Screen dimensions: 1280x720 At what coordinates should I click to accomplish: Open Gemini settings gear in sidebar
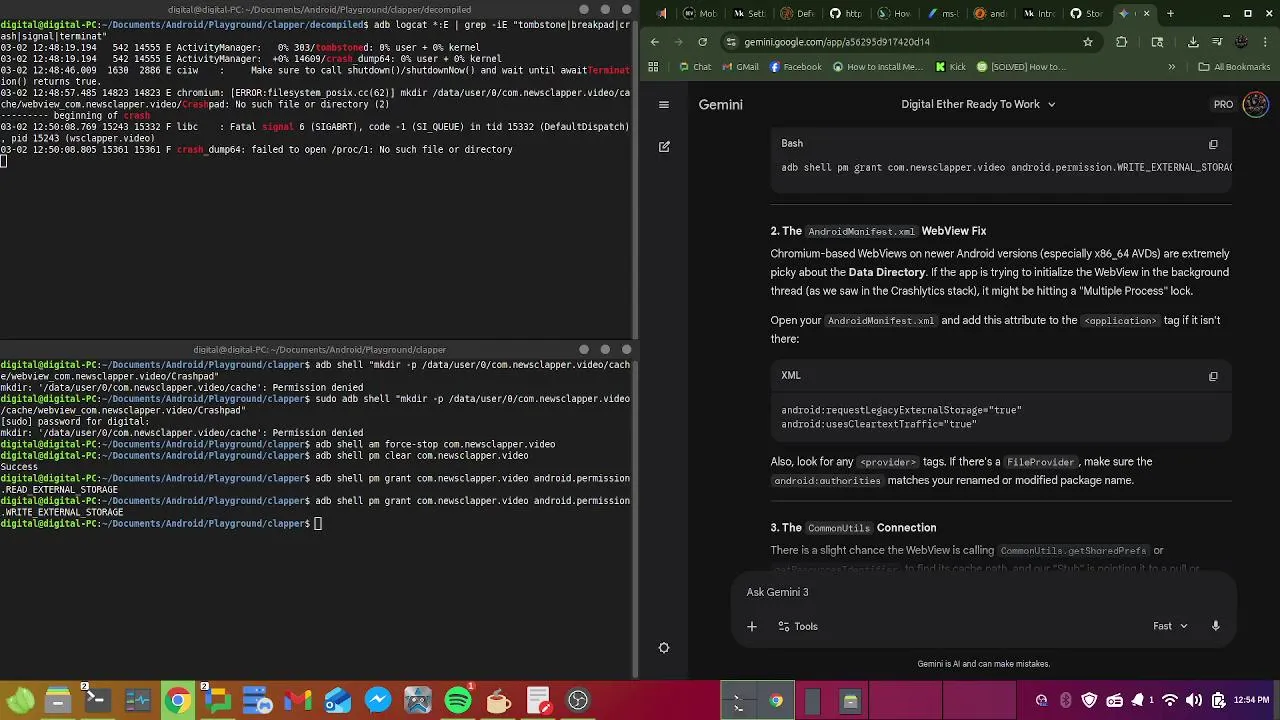(663, 648)
